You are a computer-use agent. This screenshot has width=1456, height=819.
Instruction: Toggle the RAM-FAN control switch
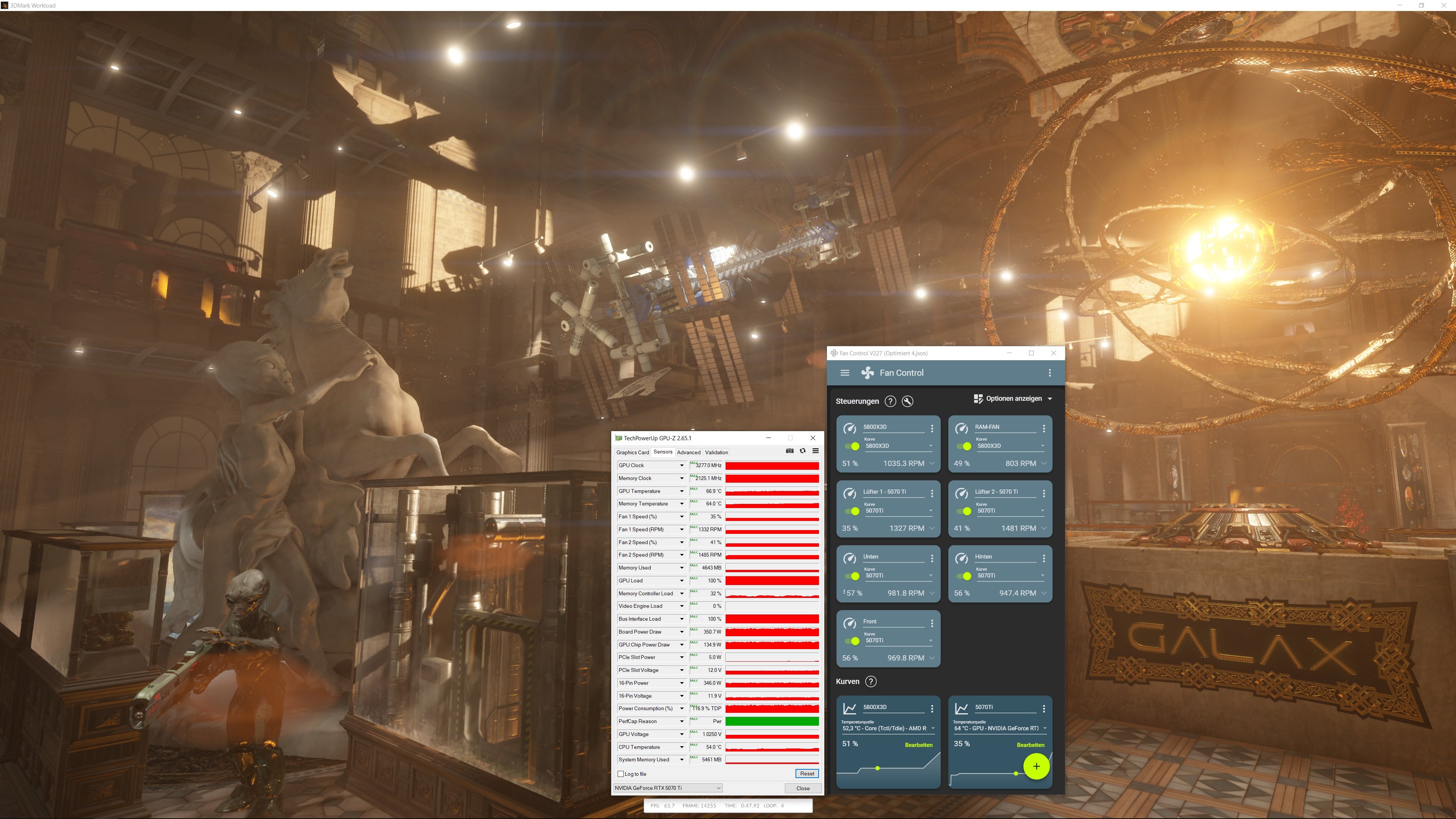964,447
